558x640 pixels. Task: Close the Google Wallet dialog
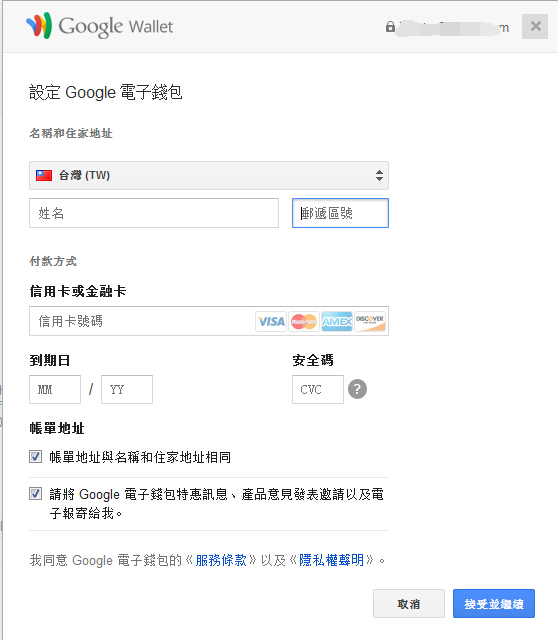[535, 27]
